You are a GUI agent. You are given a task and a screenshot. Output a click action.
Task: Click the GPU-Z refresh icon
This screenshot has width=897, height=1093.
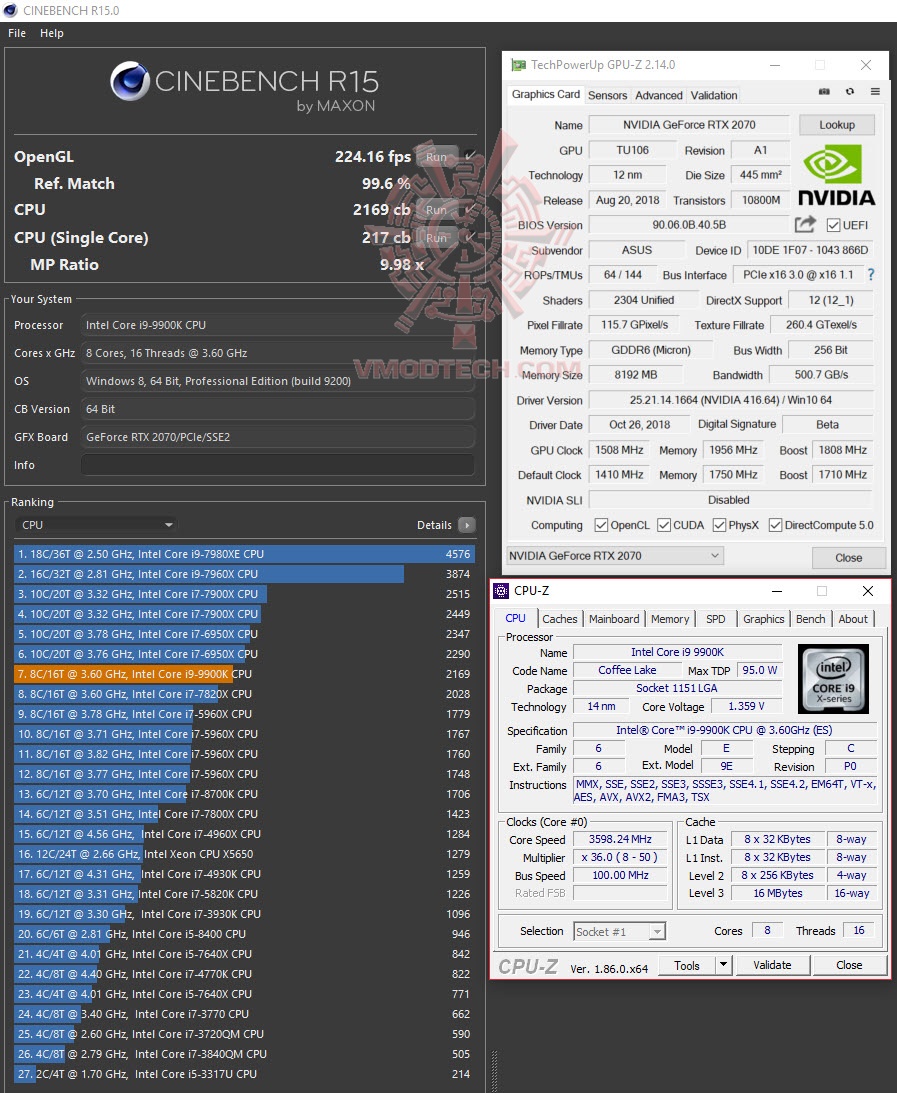pyautogui.click(x=850, y=92)
